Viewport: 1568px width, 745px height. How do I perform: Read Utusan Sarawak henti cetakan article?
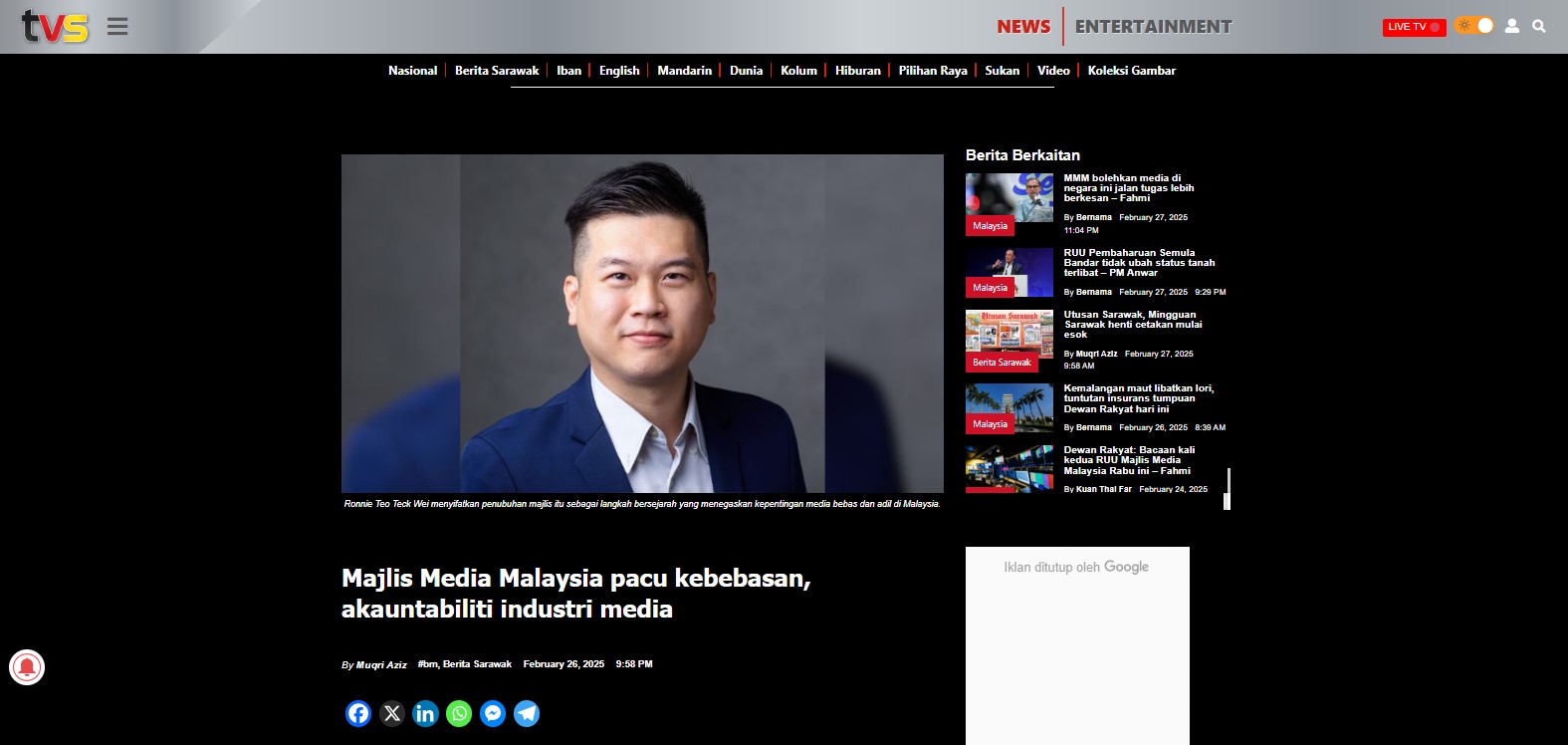click(1133, 325)
